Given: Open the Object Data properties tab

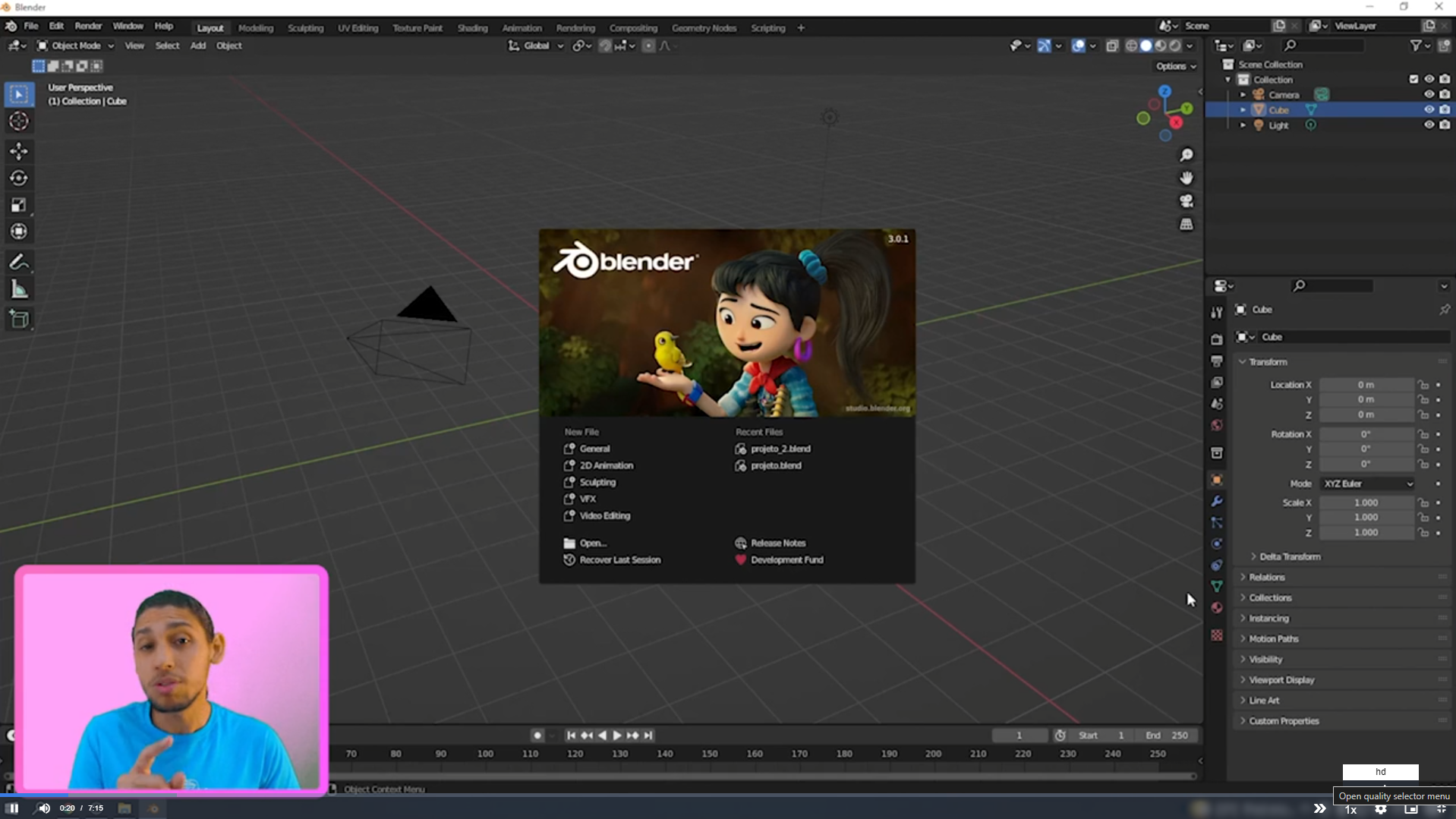Looking at the screenshot, I should pyautogui.click(x=1217, y=587).
